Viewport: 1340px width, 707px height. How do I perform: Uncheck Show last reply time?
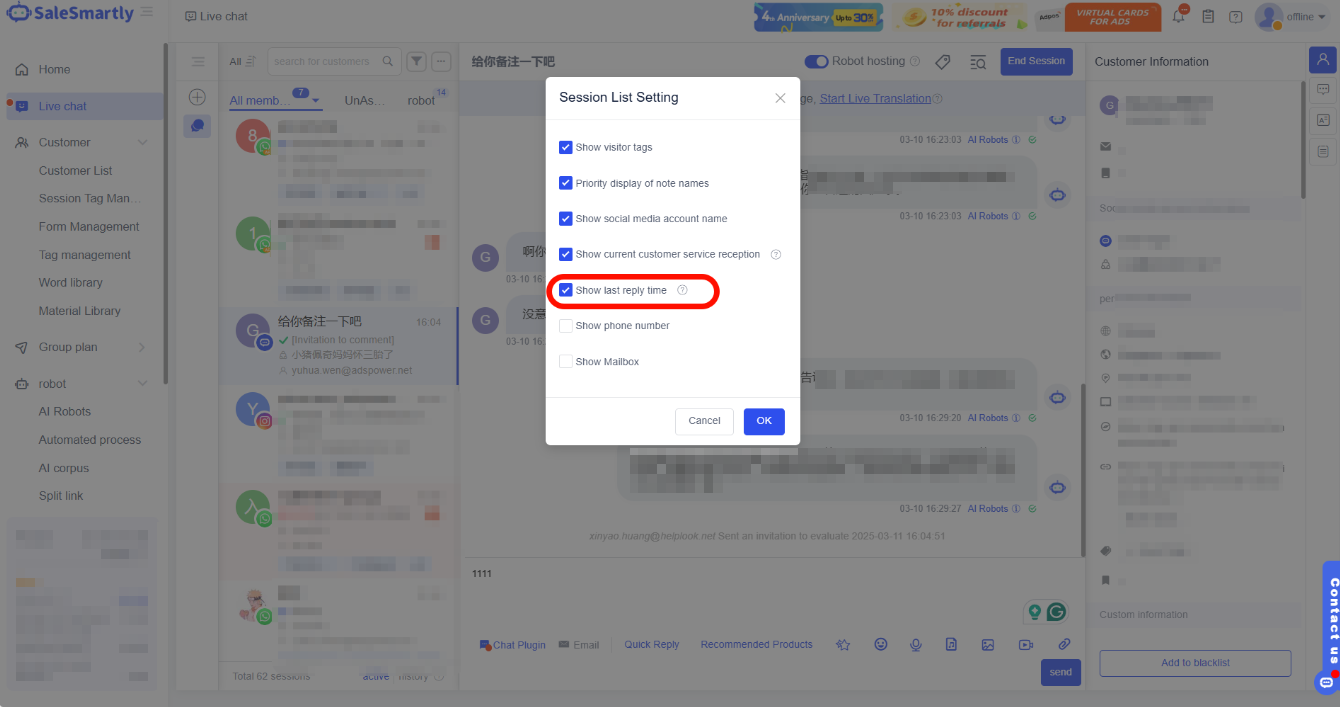[566, 291]
